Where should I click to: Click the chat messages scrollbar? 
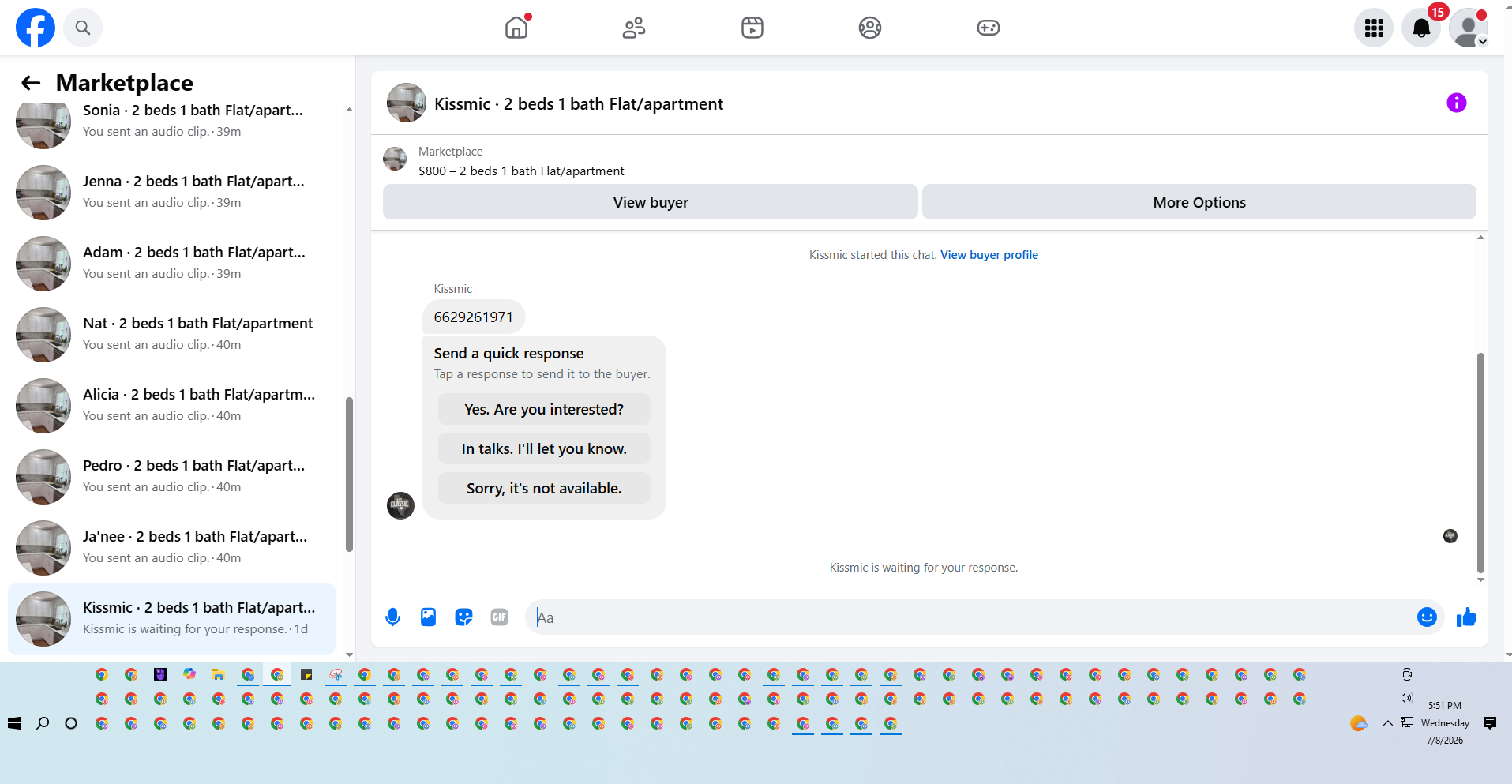click(x=1480, y=462)
